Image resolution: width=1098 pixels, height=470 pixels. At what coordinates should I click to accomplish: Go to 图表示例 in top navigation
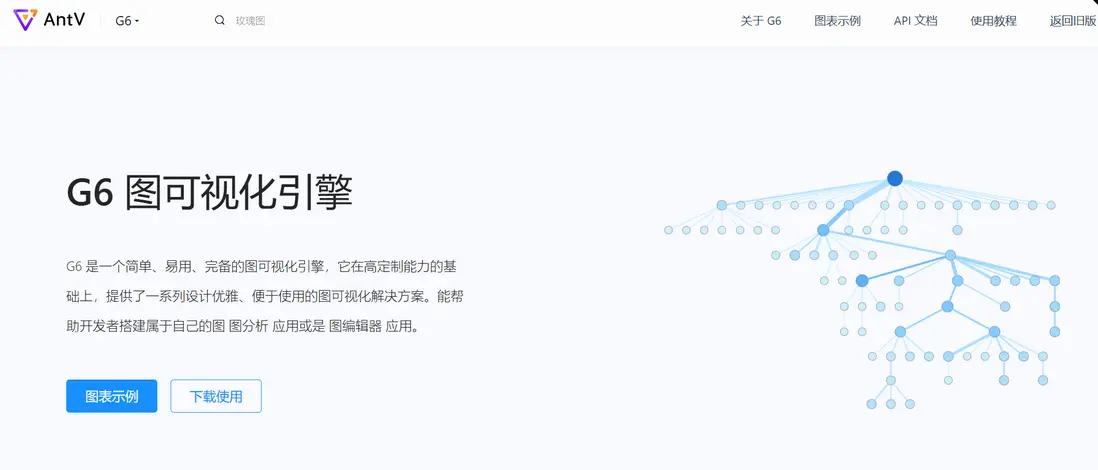[838, 21]
